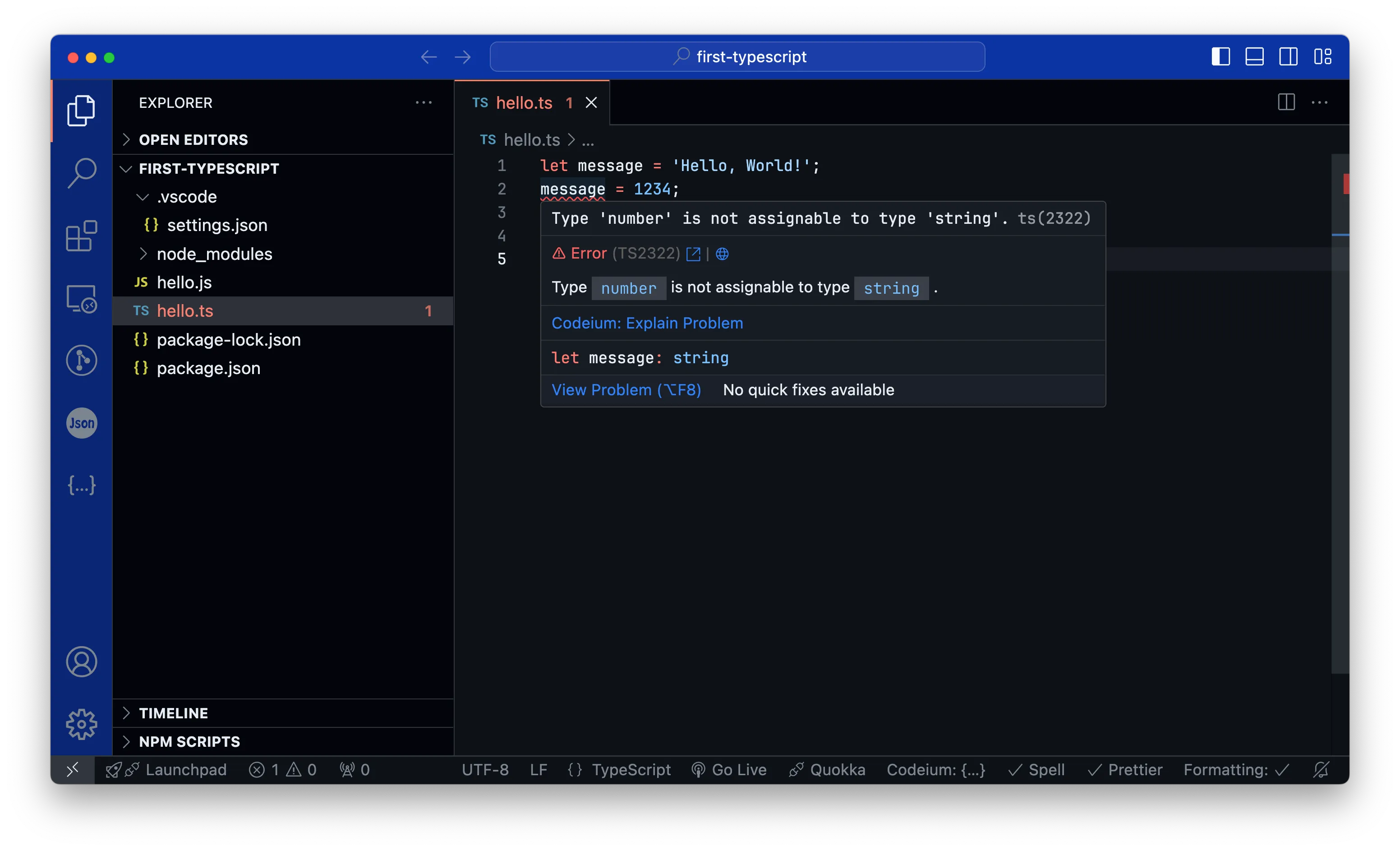The height and width of the screenshot is (851, 1400).
Task: Open the Accounts menu icon
Action: (82, 661)
